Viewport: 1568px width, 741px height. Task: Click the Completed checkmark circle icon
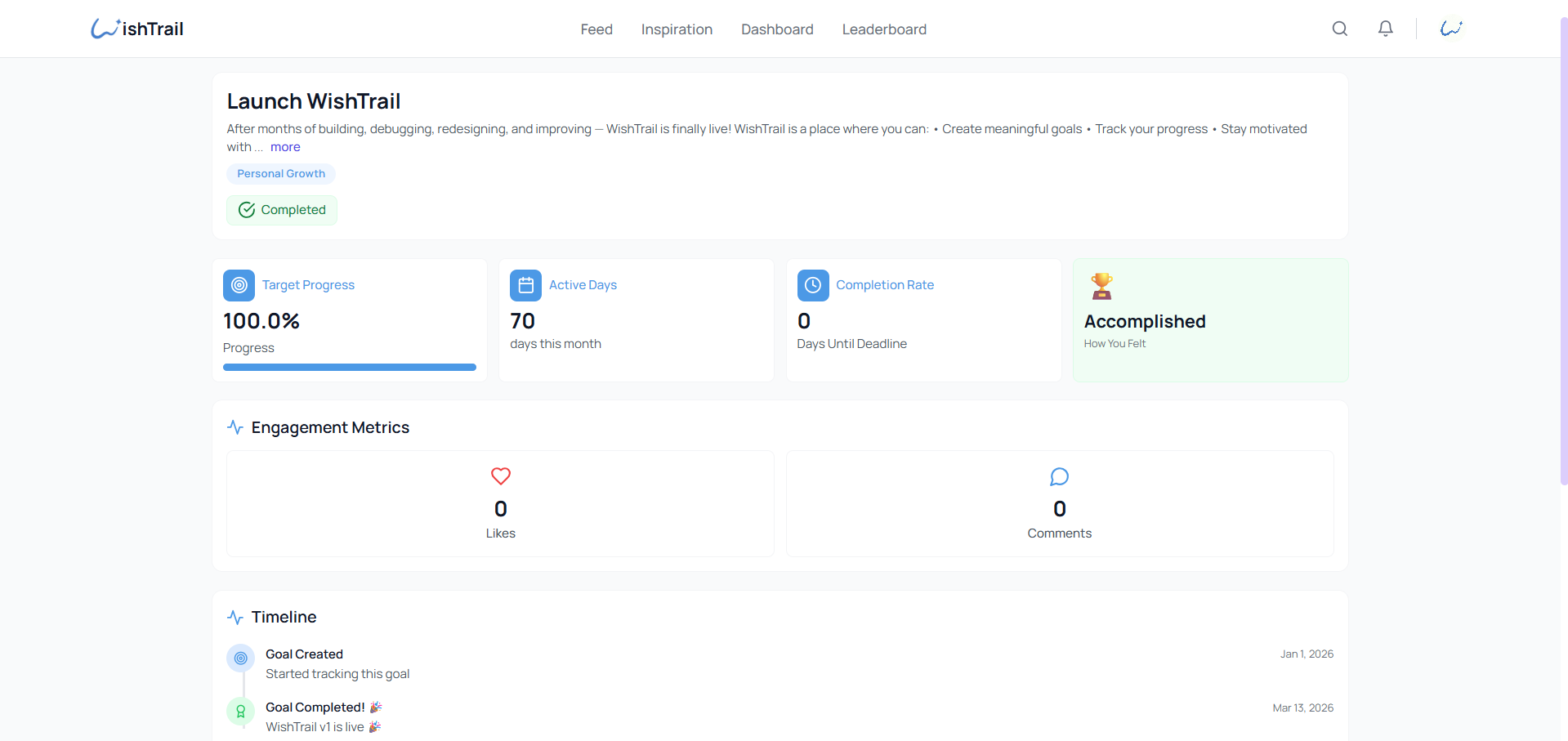click(247, 210)
